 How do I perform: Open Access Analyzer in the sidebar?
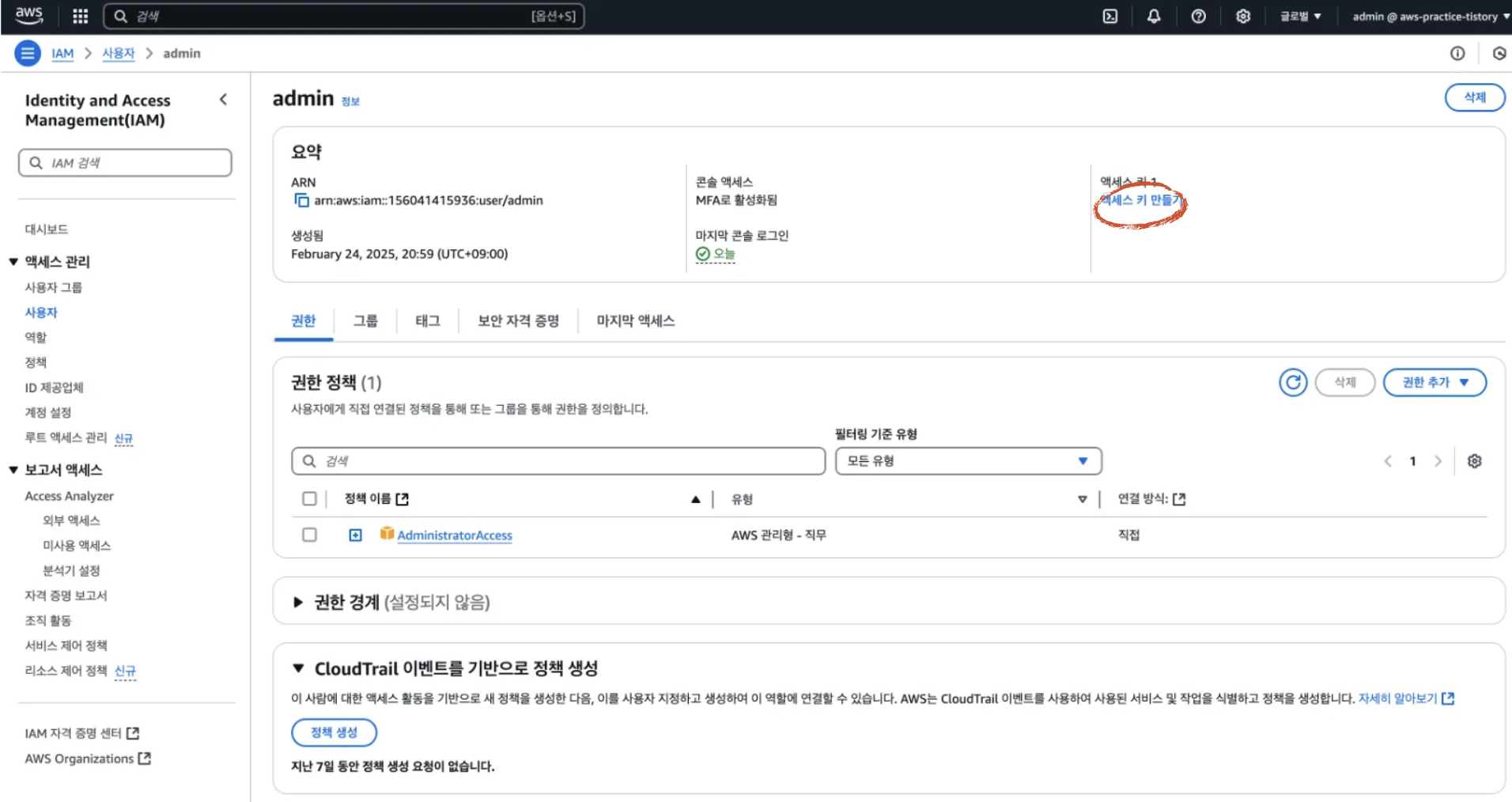(x=69, y=496)
